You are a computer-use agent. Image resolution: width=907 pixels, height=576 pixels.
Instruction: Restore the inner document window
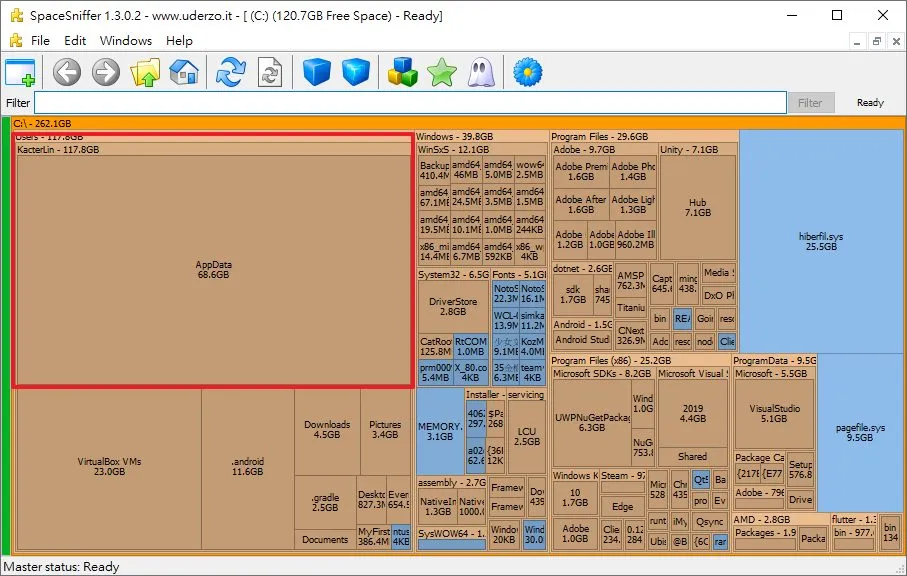[x=877, y=41]
